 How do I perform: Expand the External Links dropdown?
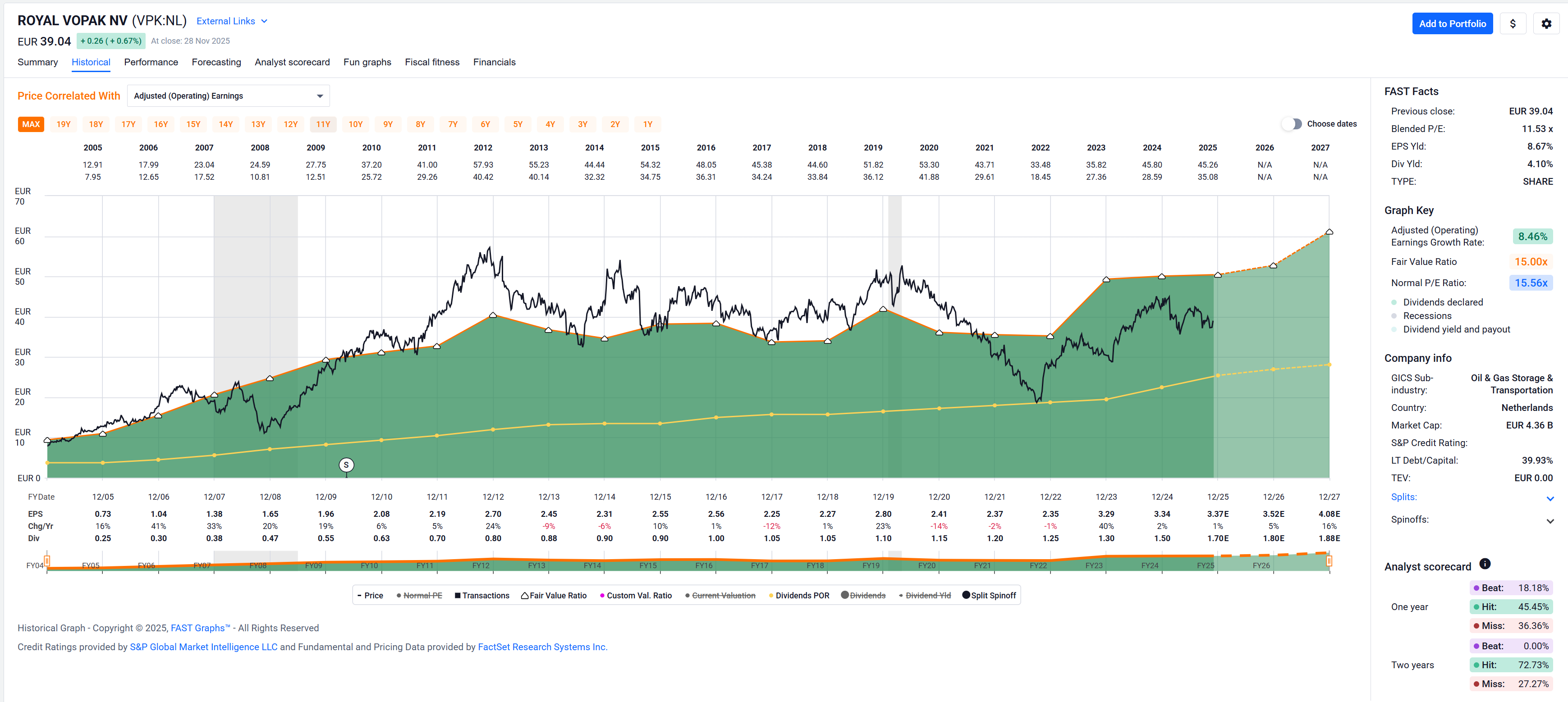click(231, 21)
